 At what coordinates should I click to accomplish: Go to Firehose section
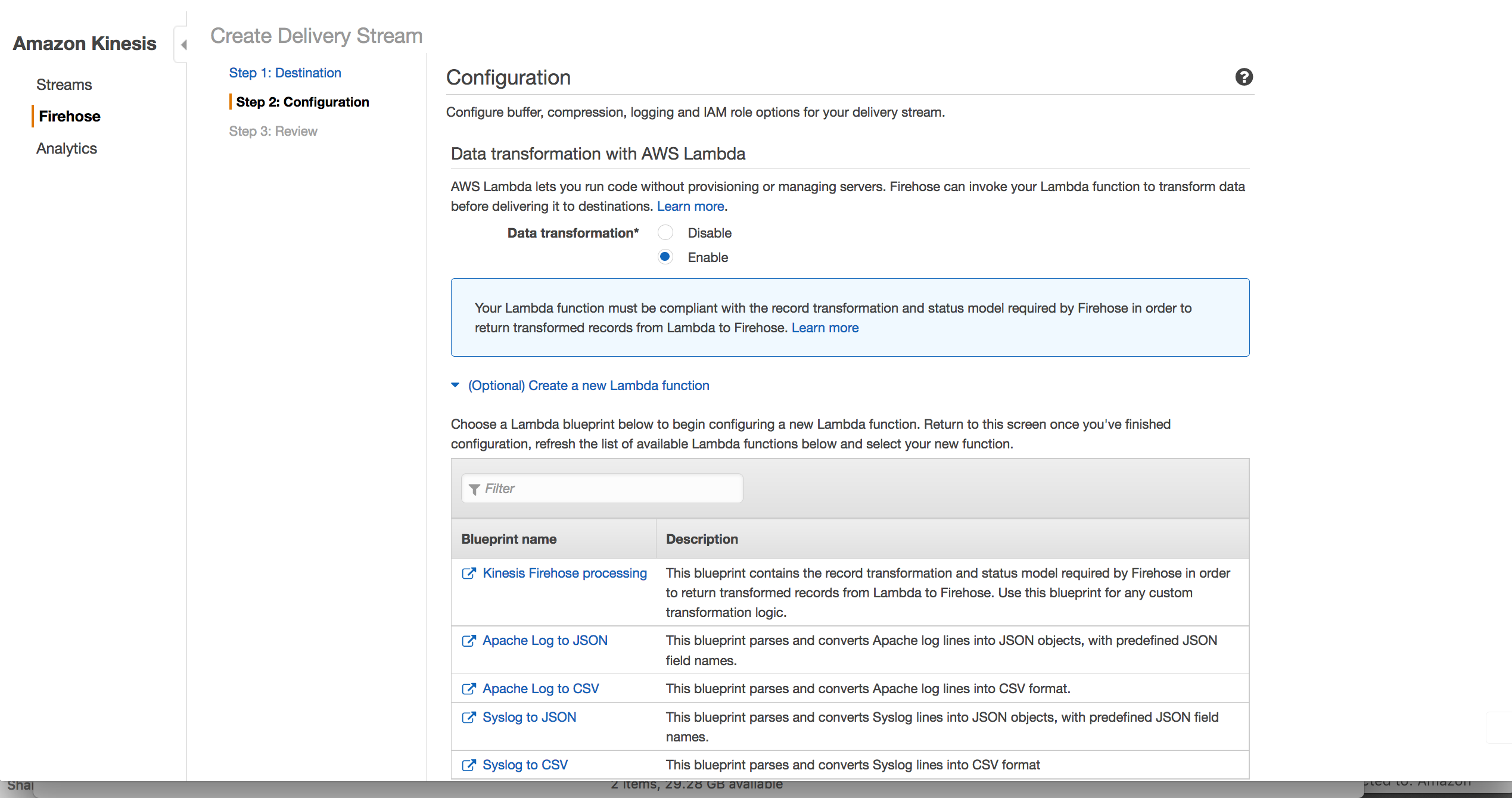coord(69,116)
